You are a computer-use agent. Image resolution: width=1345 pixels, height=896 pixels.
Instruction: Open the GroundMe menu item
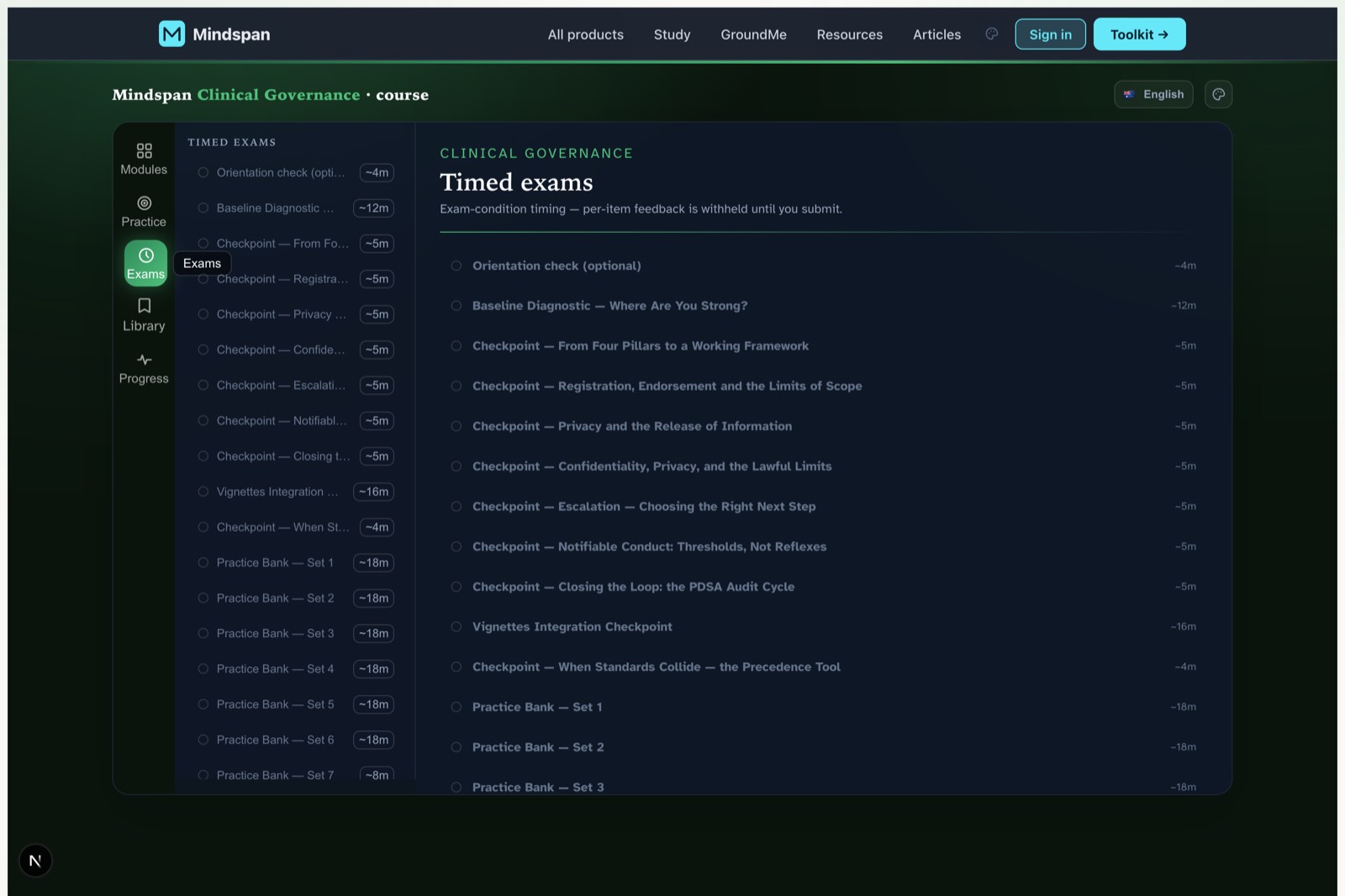[x=753, y=34]
